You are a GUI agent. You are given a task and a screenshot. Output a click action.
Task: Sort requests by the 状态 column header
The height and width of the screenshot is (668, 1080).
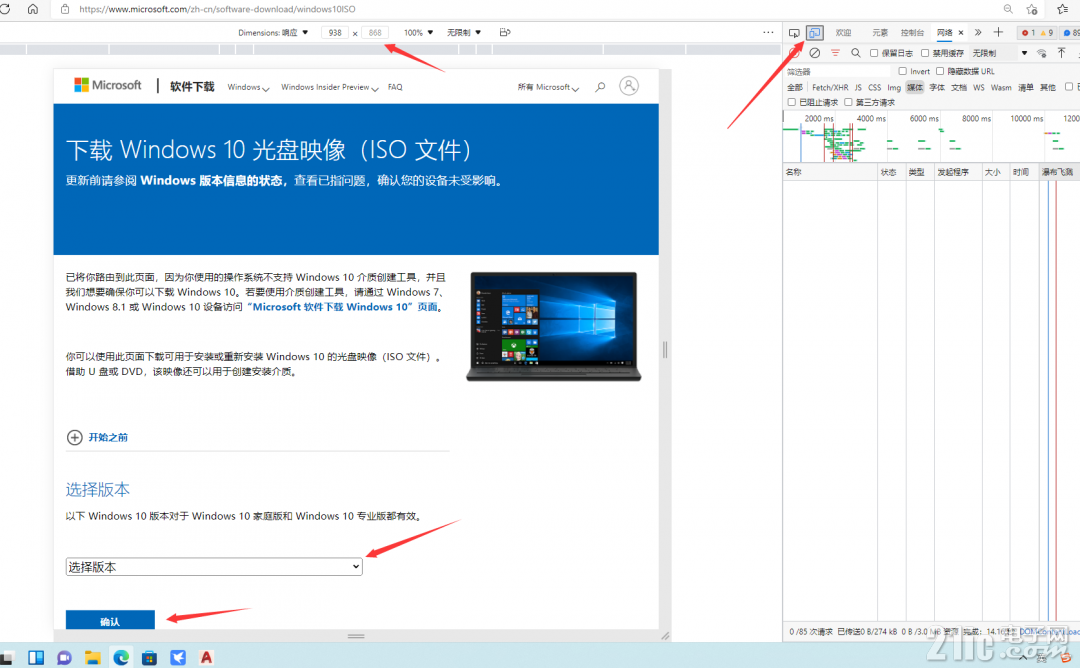[x=889, y=172]
